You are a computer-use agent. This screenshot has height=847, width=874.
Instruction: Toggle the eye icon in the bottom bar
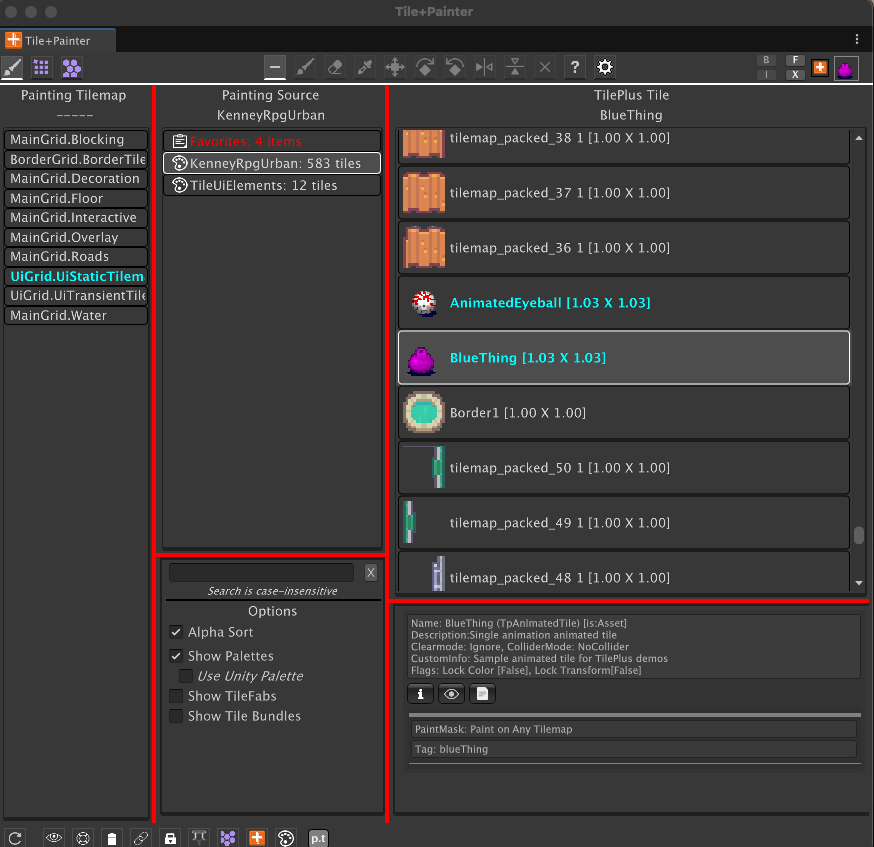tap(54, 838)
